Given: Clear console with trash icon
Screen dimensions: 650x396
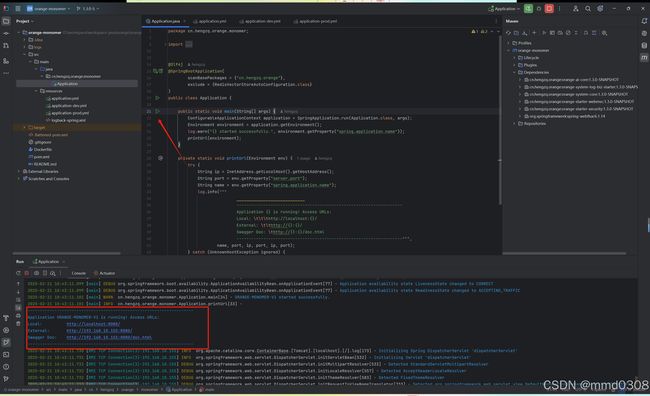Looking at the screenshot, I should point(18,323).
